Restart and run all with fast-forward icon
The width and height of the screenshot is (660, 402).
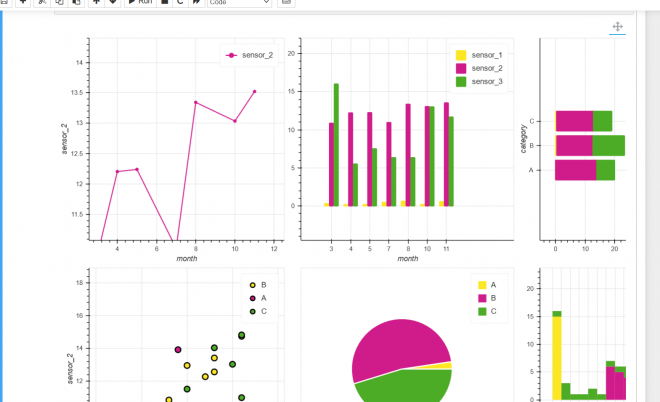195,3
